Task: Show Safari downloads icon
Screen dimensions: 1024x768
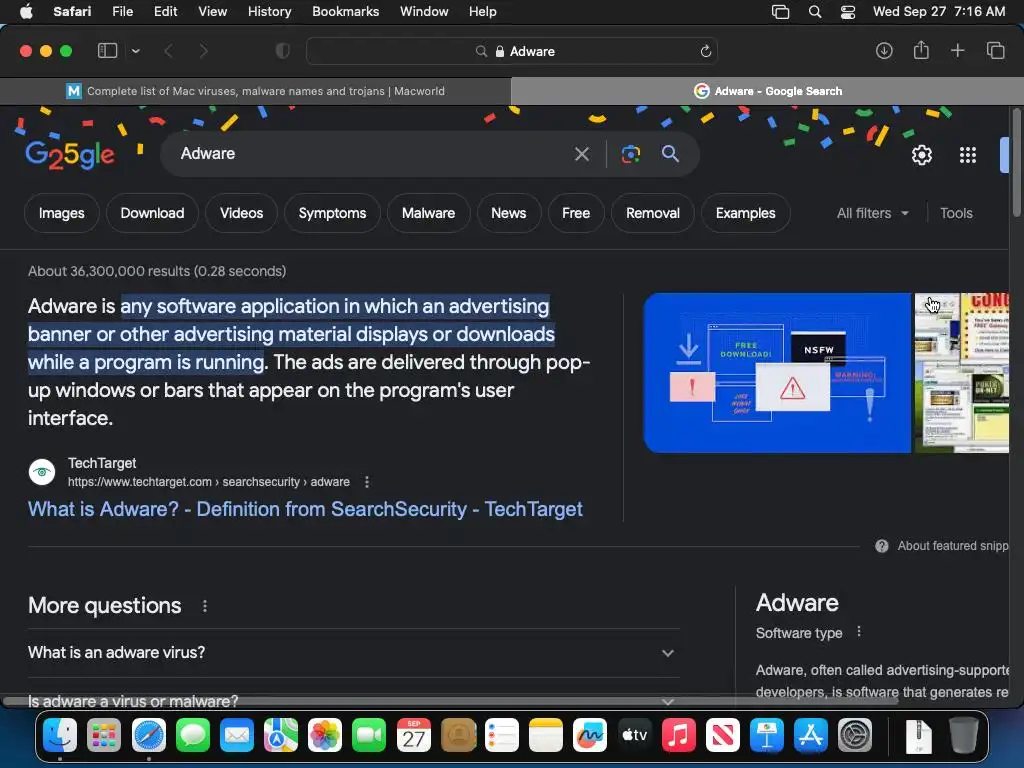Action: point(884,51)
